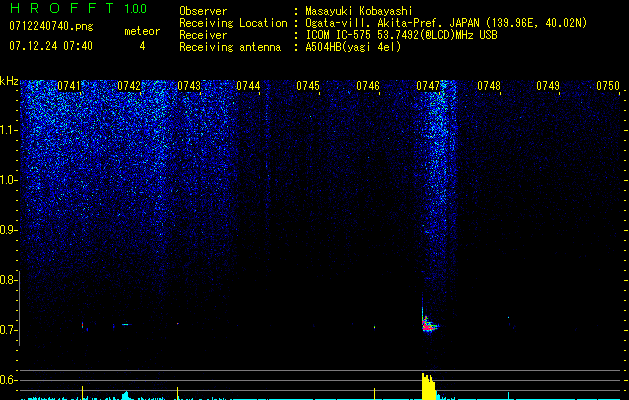Click the 1.1 kHz axis label
This screenshot has height=400, width=629.
click(x=9, y=130)
